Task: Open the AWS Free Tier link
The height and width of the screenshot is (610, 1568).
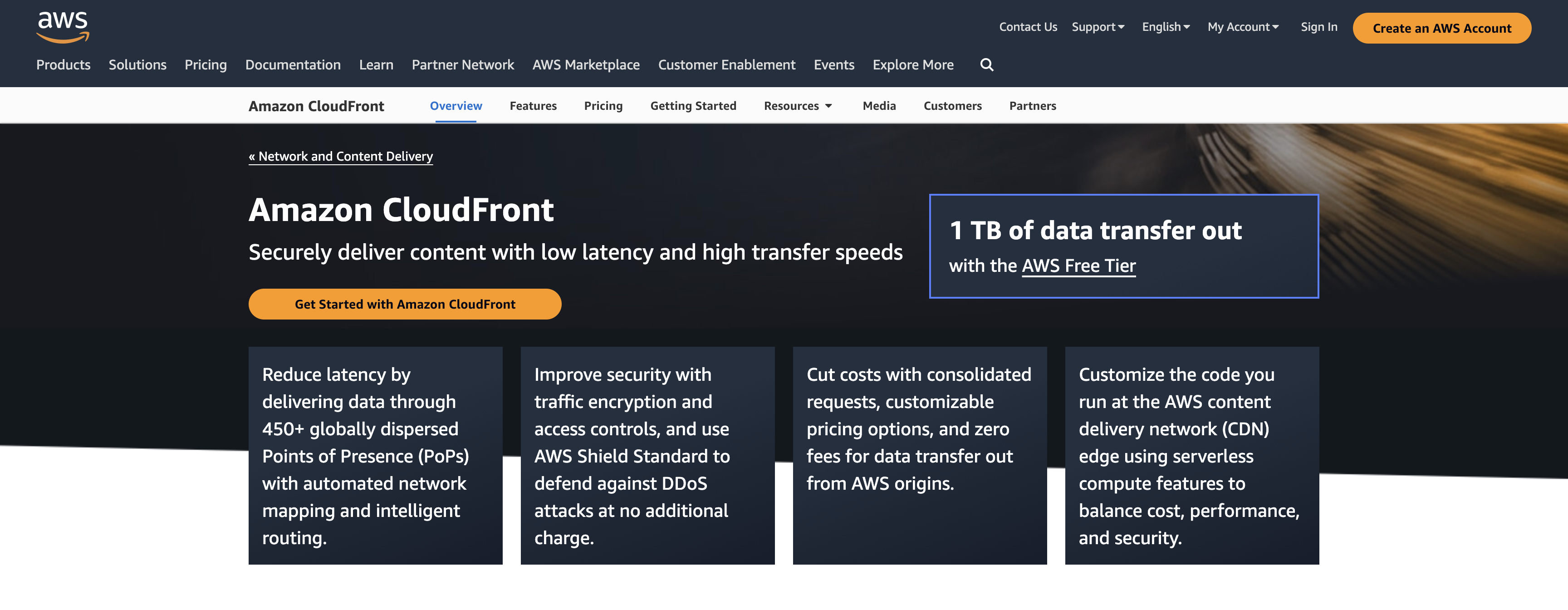Action: (1078, 266)
